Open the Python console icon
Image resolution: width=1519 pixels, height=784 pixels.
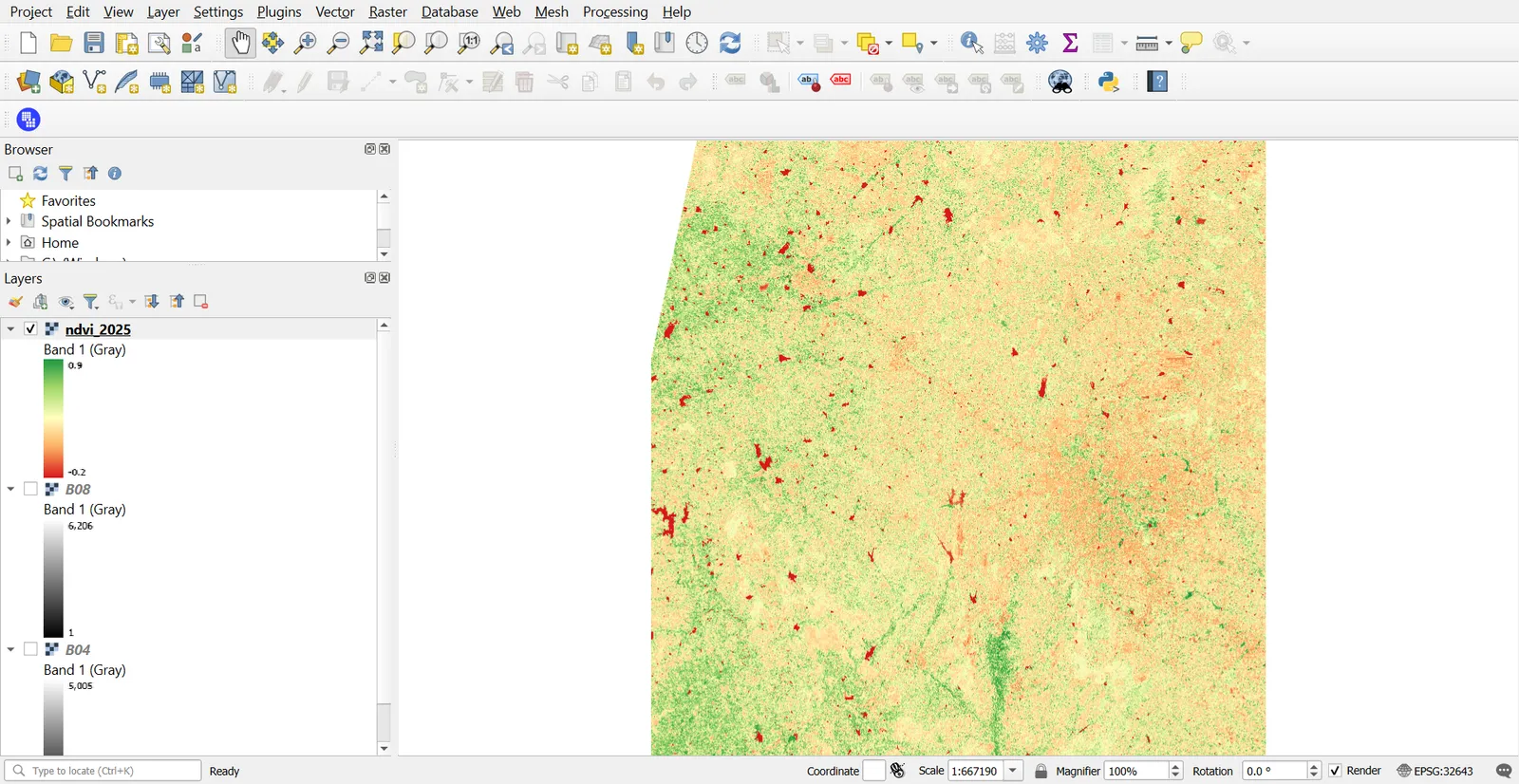pos(1109,82)
